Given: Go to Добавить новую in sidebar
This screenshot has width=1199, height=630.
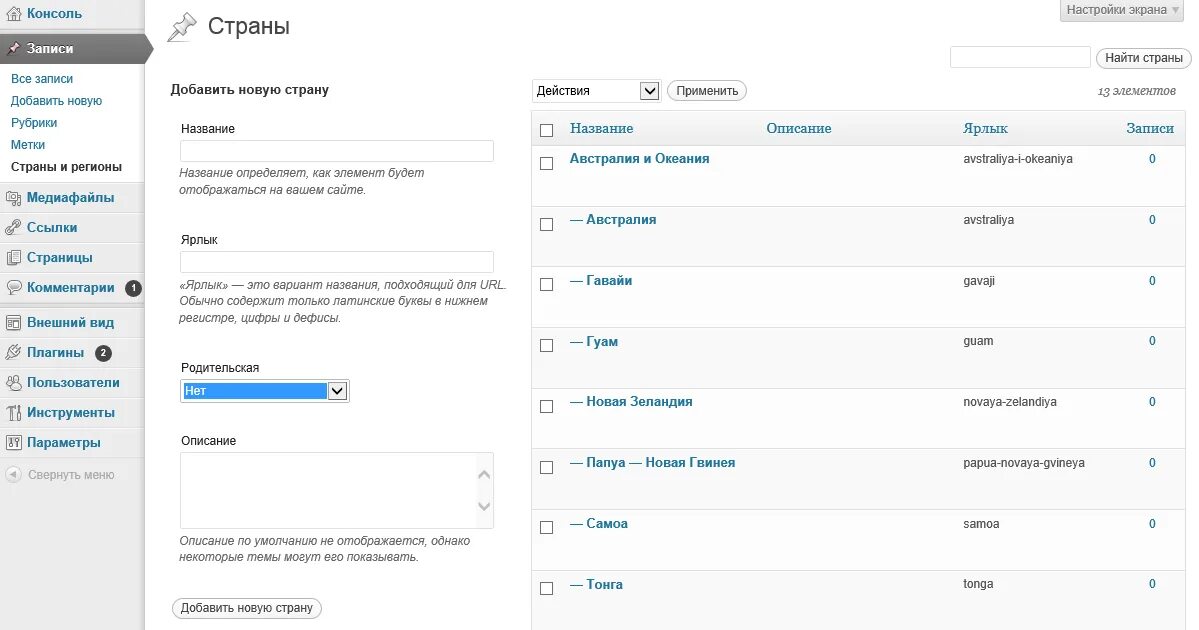Looking at the screenshot, I should (x=56, y=101).
